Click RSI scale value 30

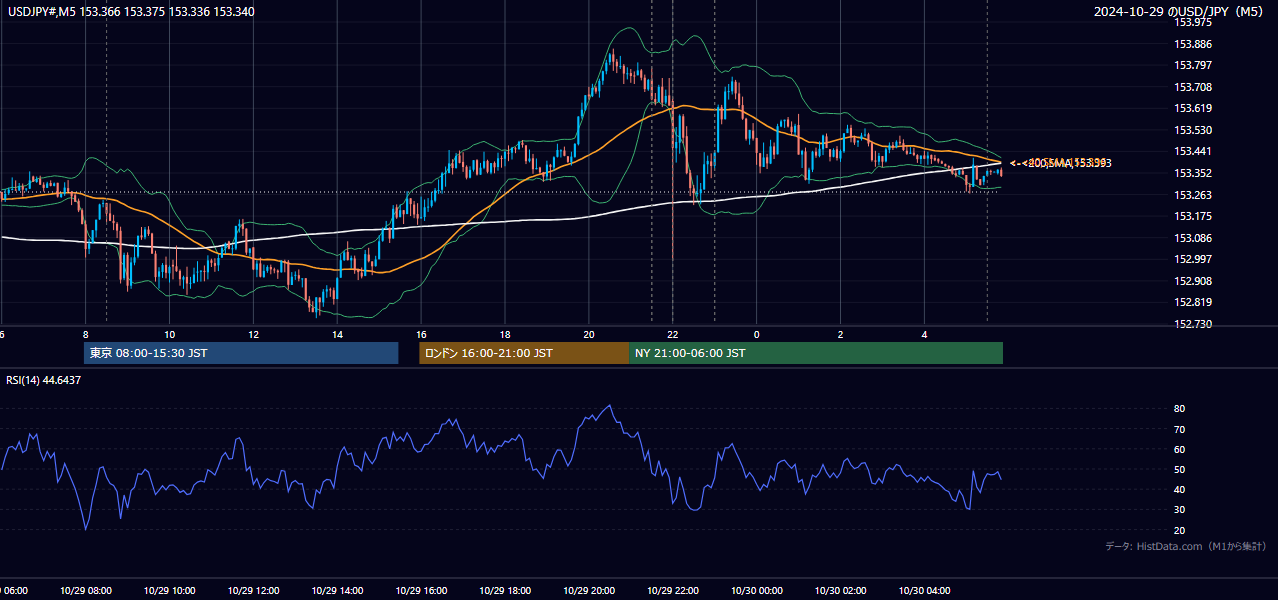tap(1180, 510)
